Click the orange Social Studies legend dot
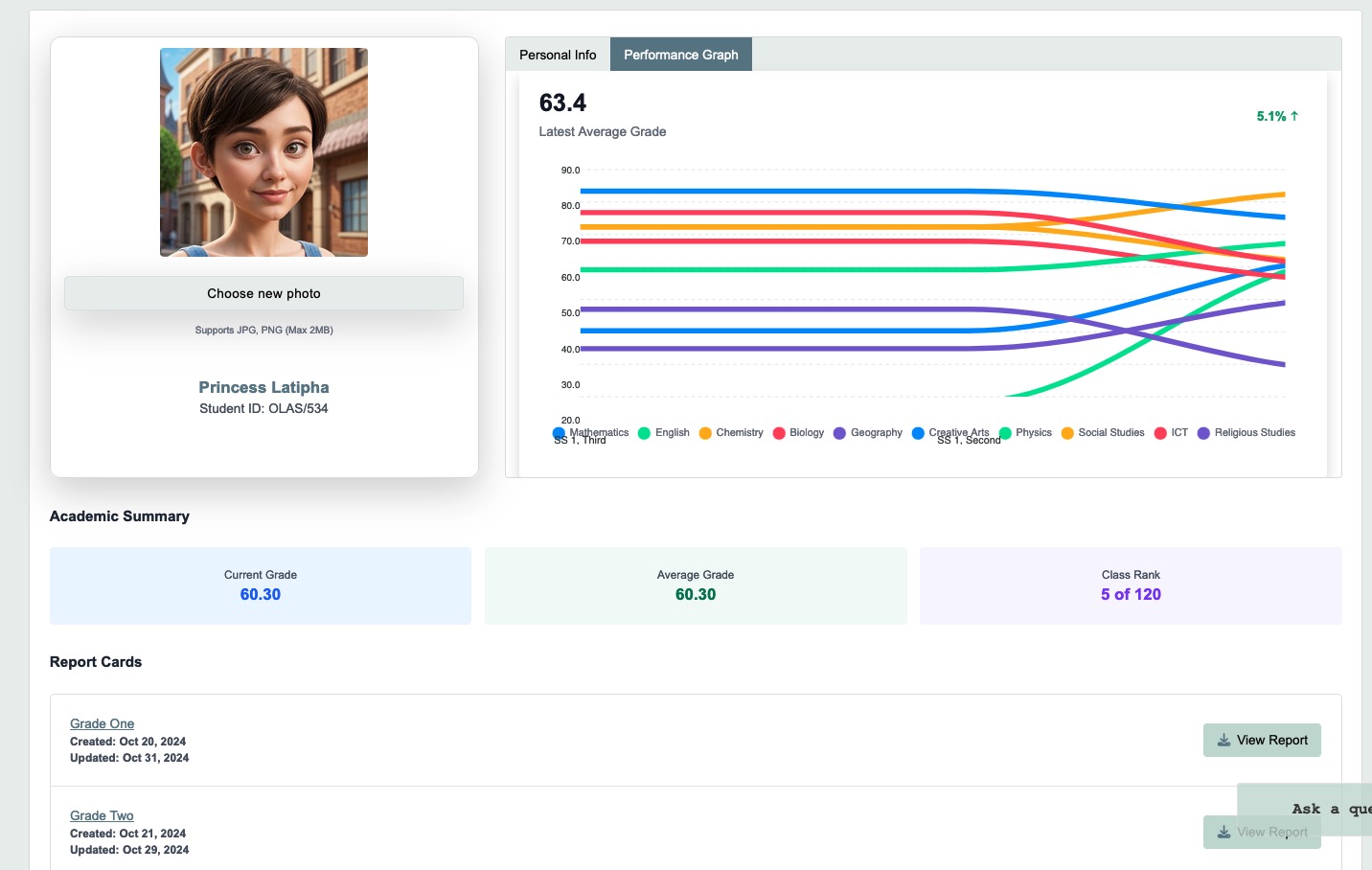This screenshot has width=1372, height=870. coord(1067,433)
